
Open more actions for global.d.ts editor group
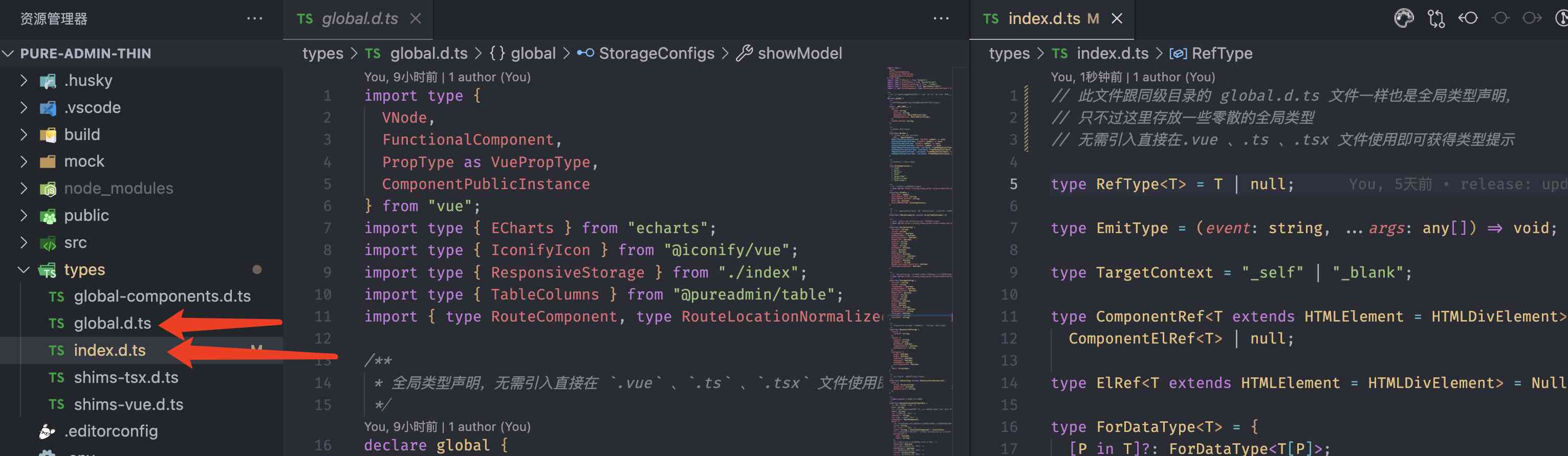pyautogui.click(x=941, y=18)
